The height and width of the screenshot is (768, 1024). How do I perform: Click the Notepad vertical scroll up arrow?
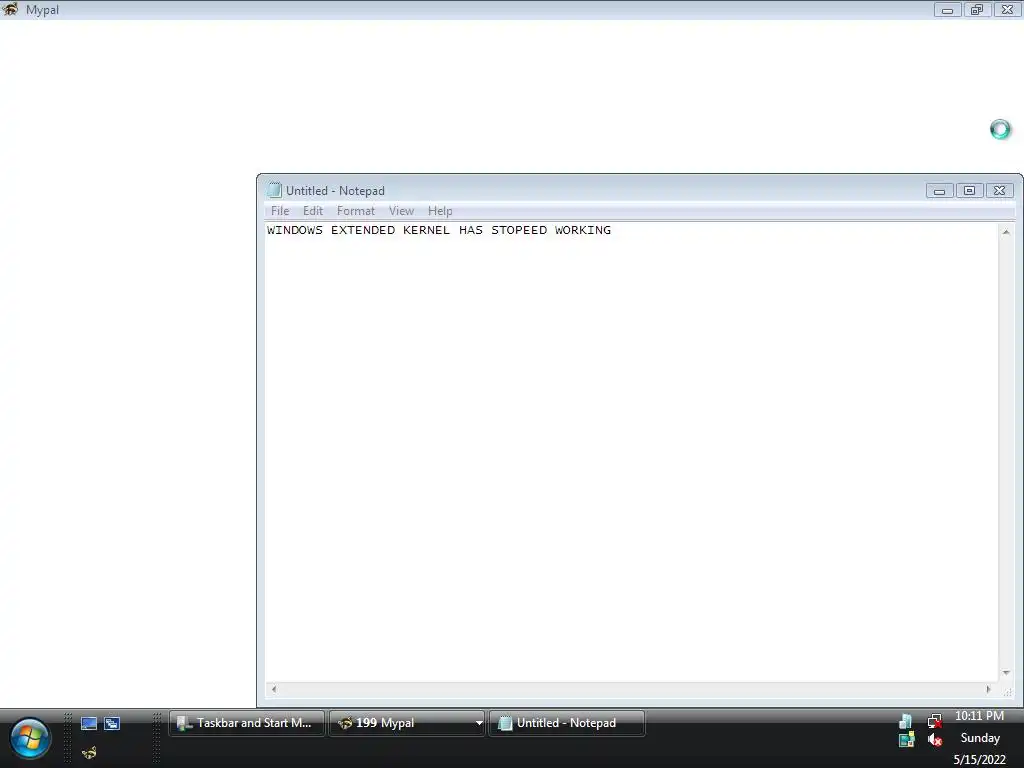pos(1006,232)
